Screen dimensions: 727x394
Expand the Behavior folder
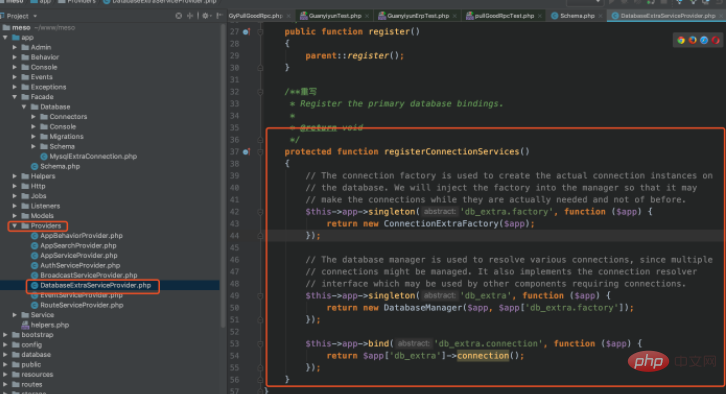(x=15, y=57)
